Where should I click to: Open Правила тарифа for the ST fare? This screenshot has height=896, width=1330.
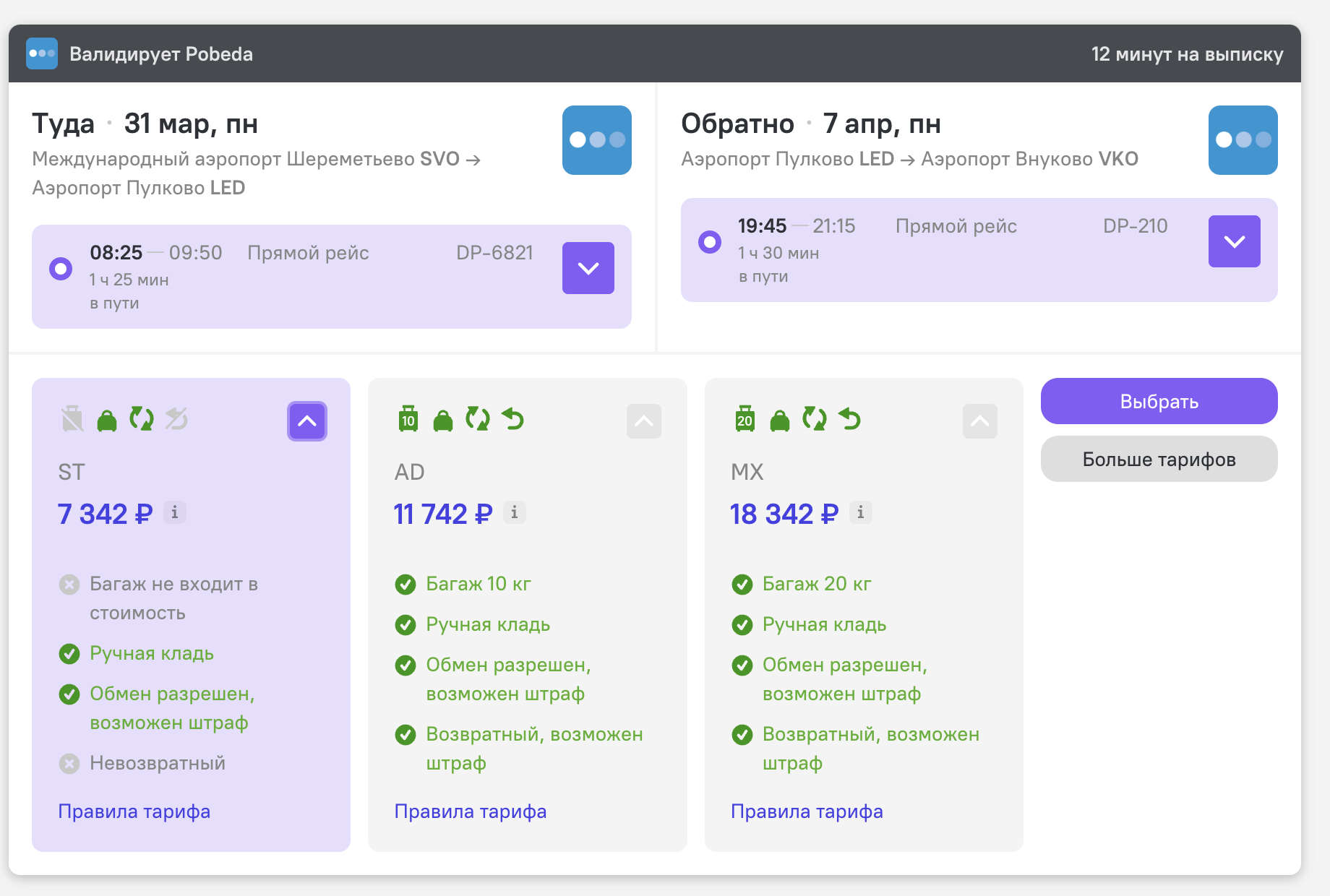(x=134, y=811)
